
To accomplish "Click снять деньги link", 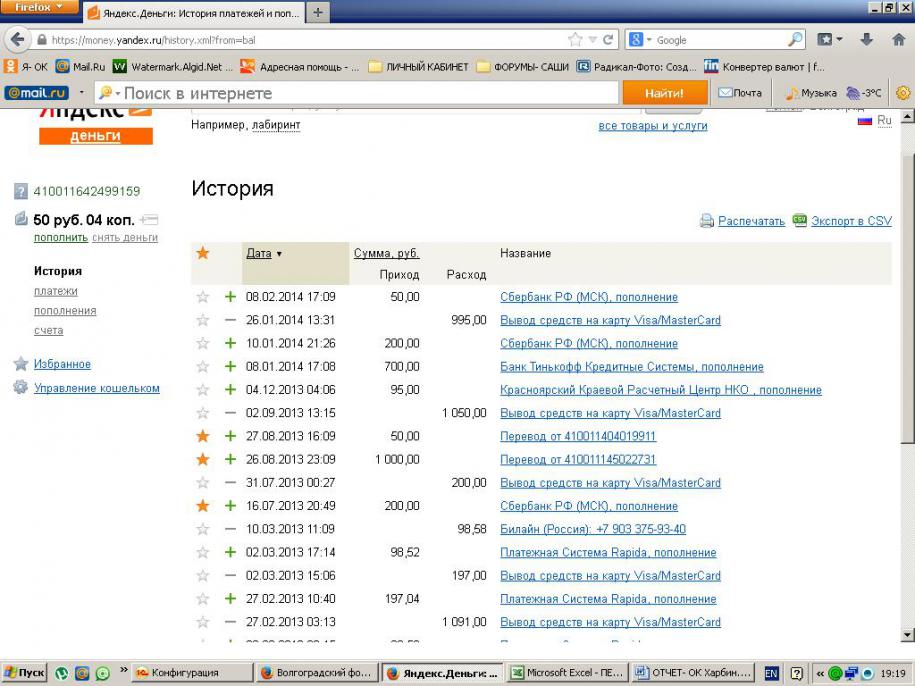I will (125, 237).
